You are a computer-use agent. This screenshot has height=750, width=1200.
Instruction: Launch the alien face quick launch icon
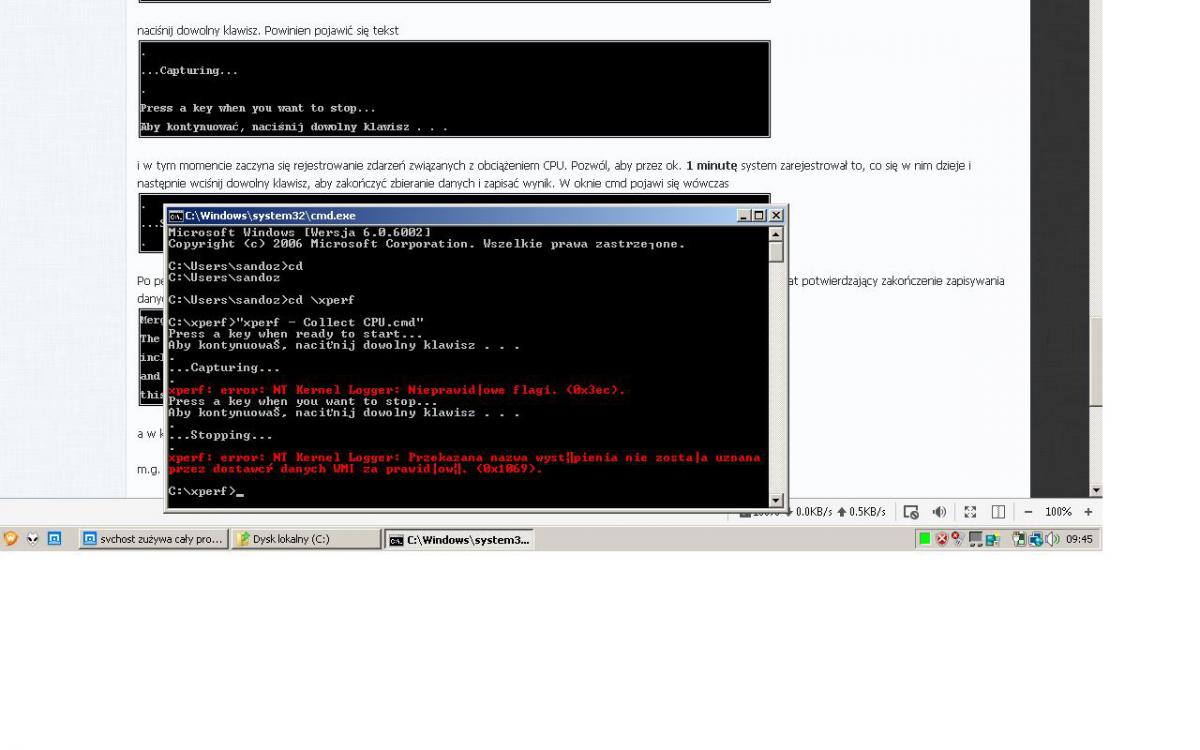33,538
